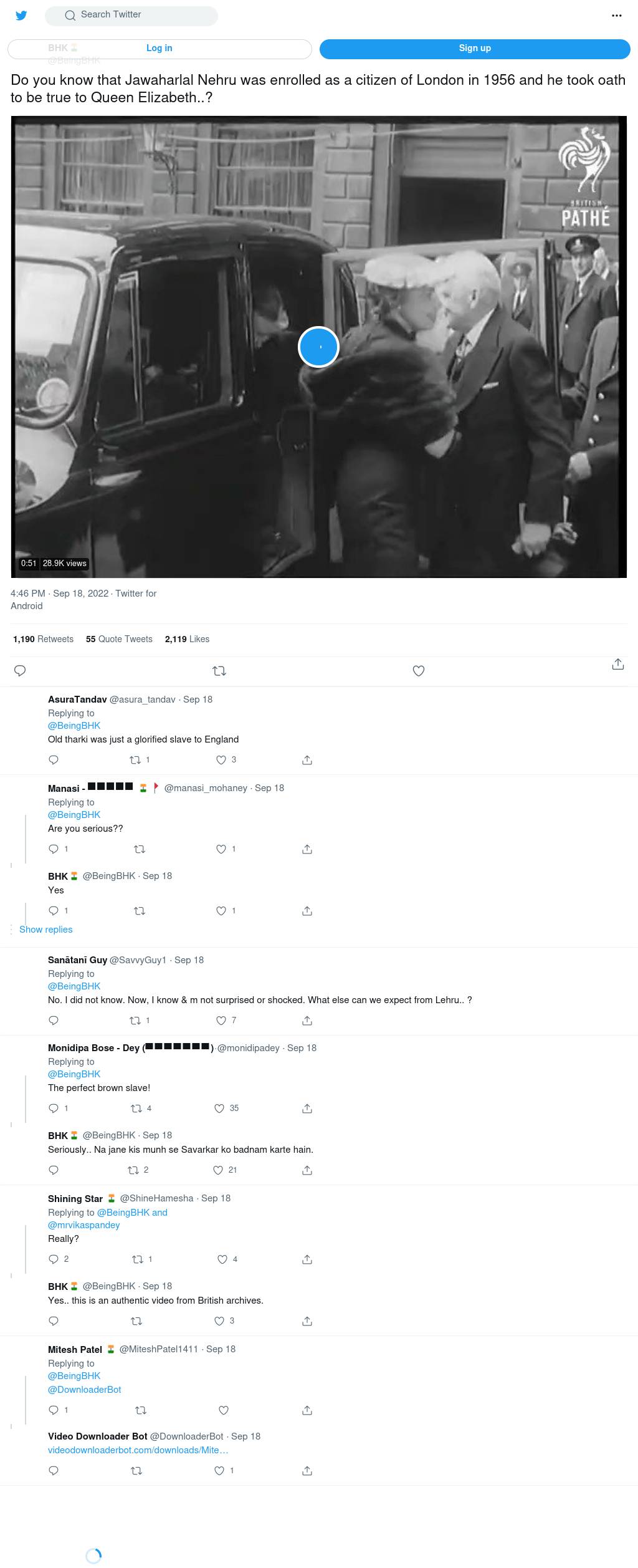Open the three-dot more options menu
Viewport: 638px width, 1568px height.
point(617,16)
